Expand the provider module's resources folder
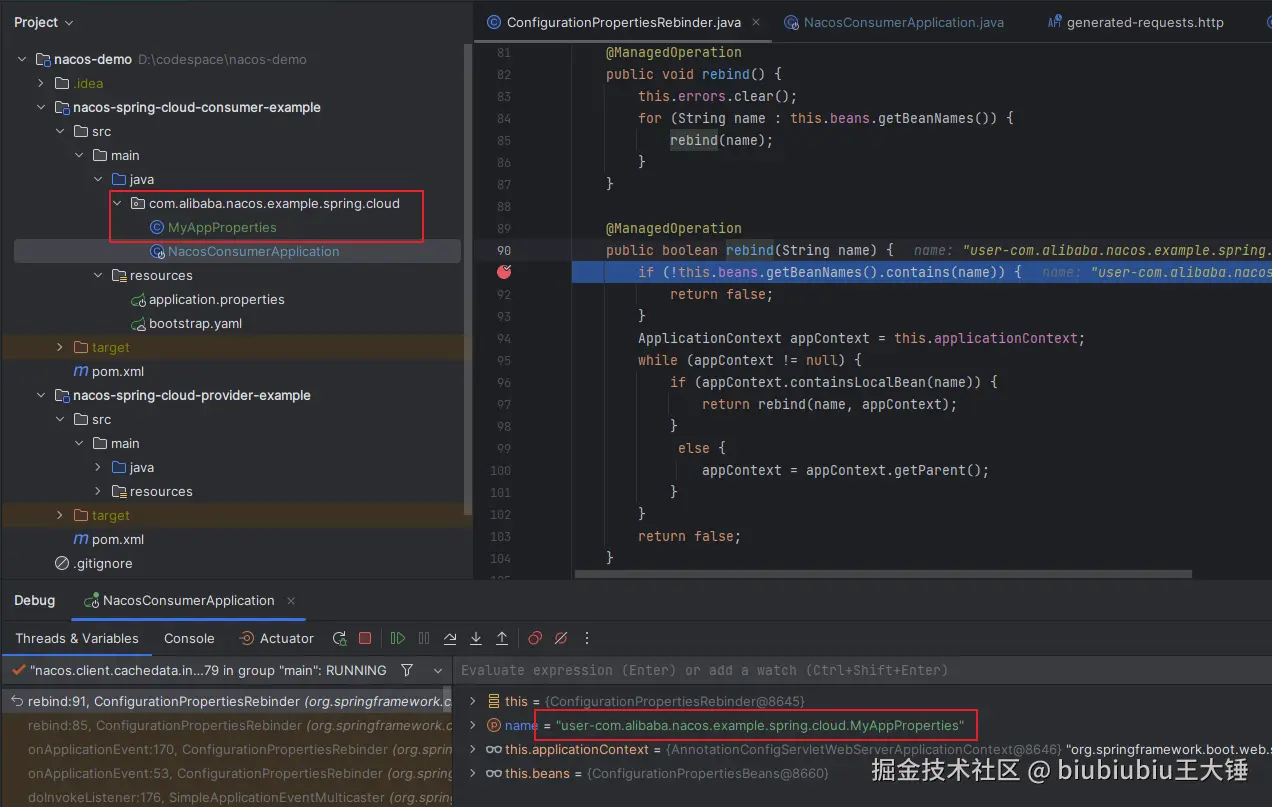Viewport: 1272px width, 807px height. pyautogui.click(x=98, y=491)
